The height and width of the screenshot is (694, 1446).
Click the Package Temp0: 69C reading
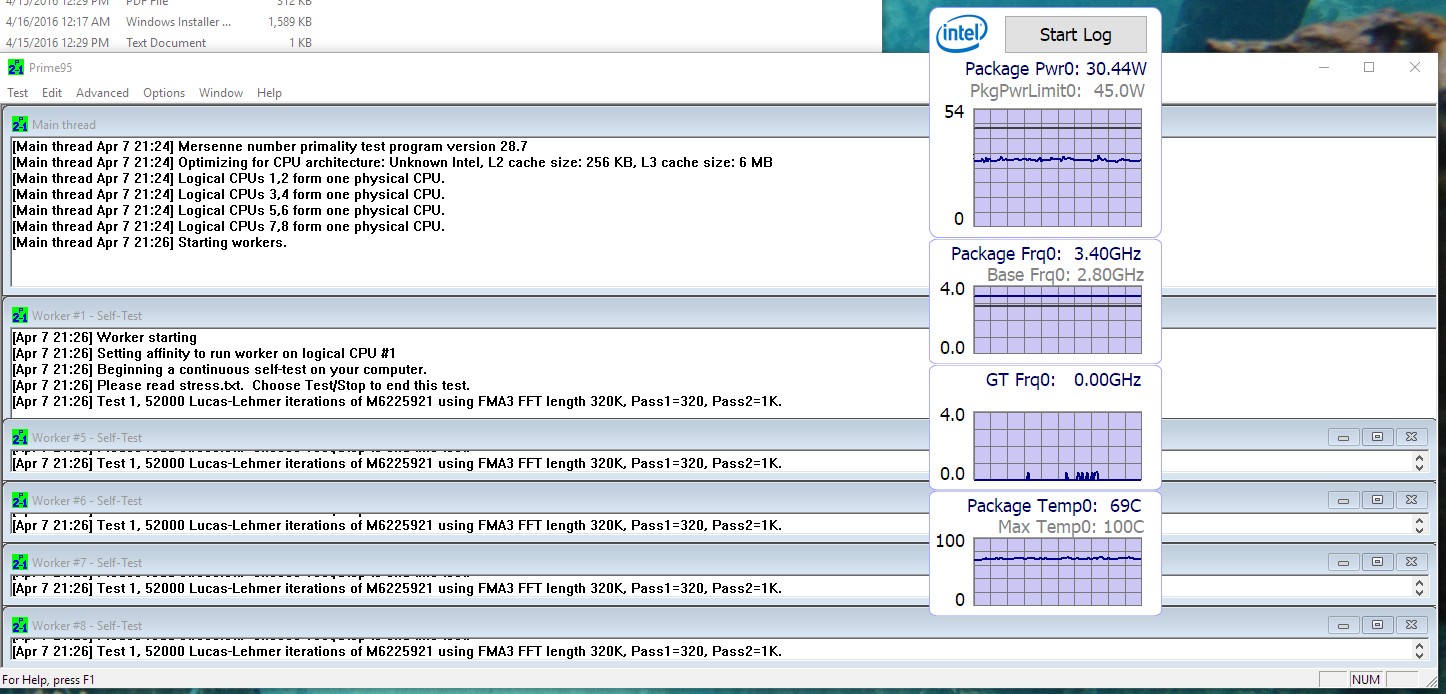coord(1054,506)
